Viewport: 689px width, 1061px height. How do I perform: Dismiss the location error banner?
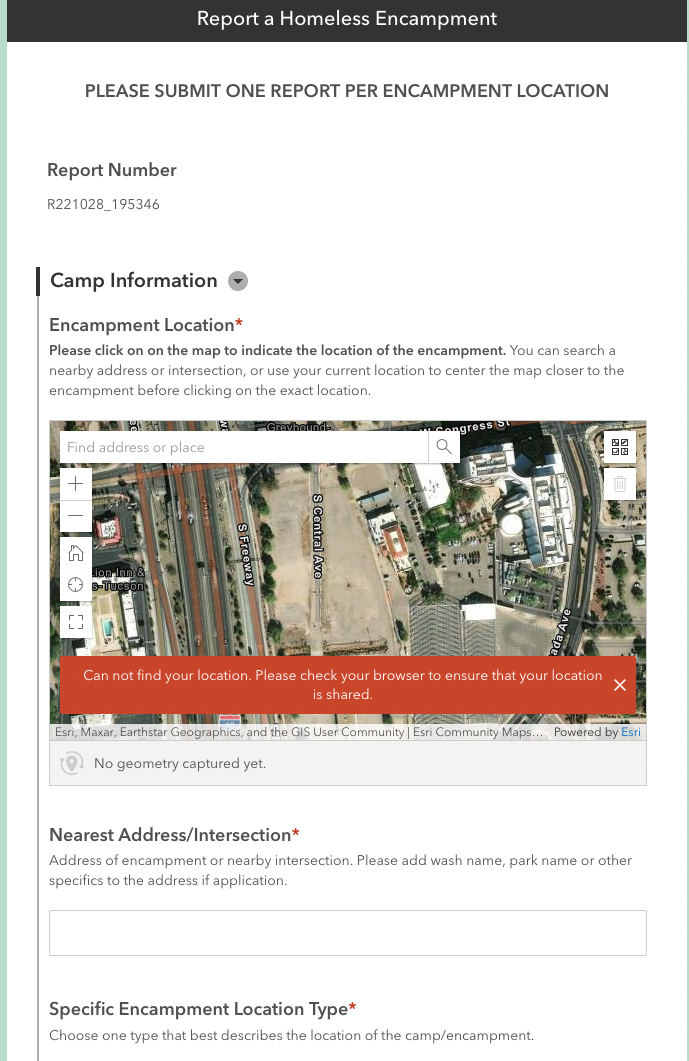620,685
